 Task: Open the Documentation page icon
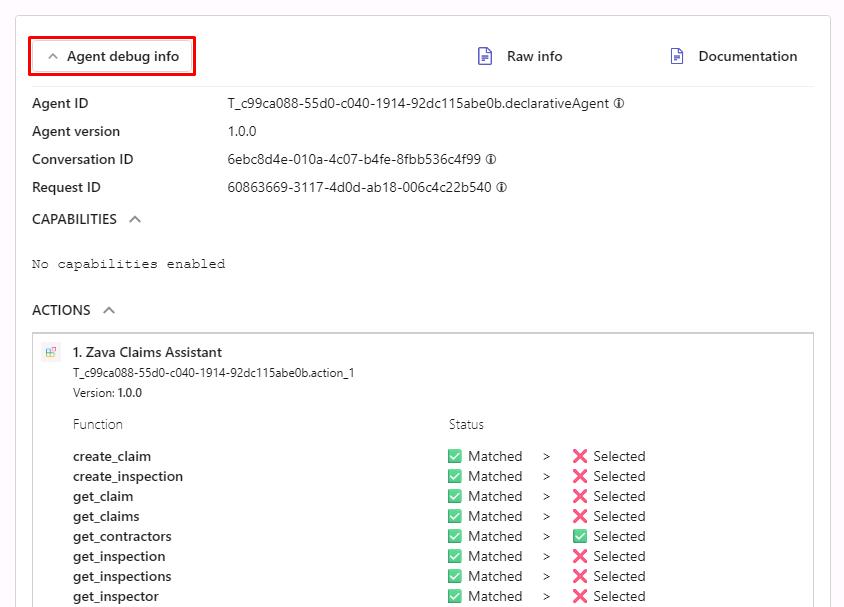pos(677,56)
